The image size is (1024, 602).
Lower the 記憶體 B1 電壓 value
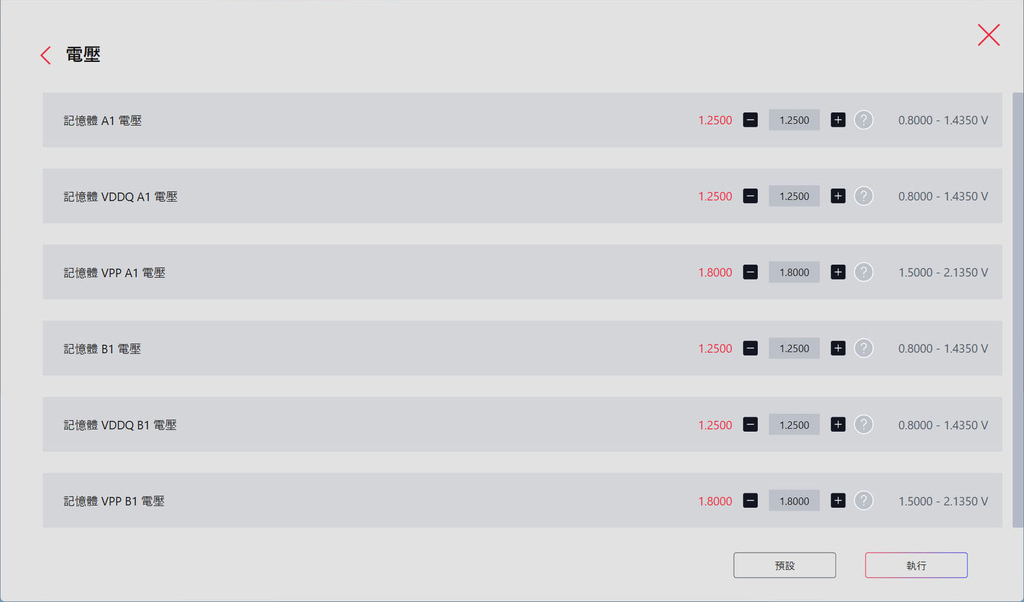750,348
